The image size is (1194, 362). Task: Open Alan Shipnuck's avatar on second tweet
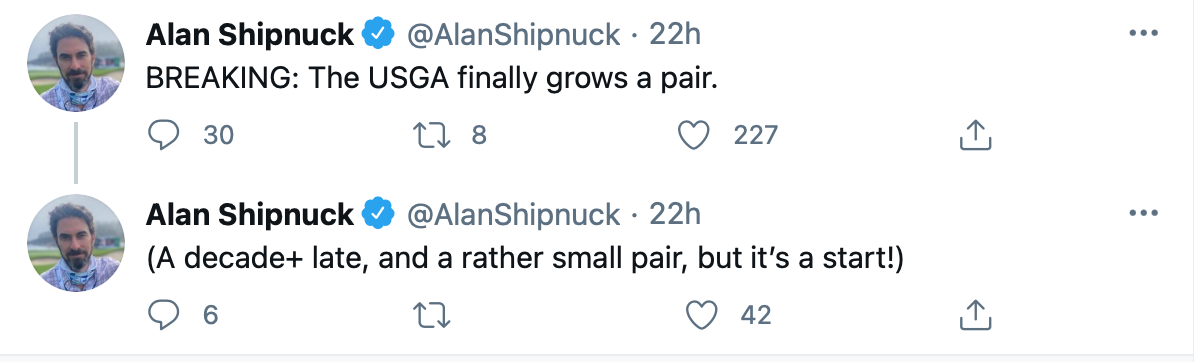pyautogui.click(x=75, y=243)
